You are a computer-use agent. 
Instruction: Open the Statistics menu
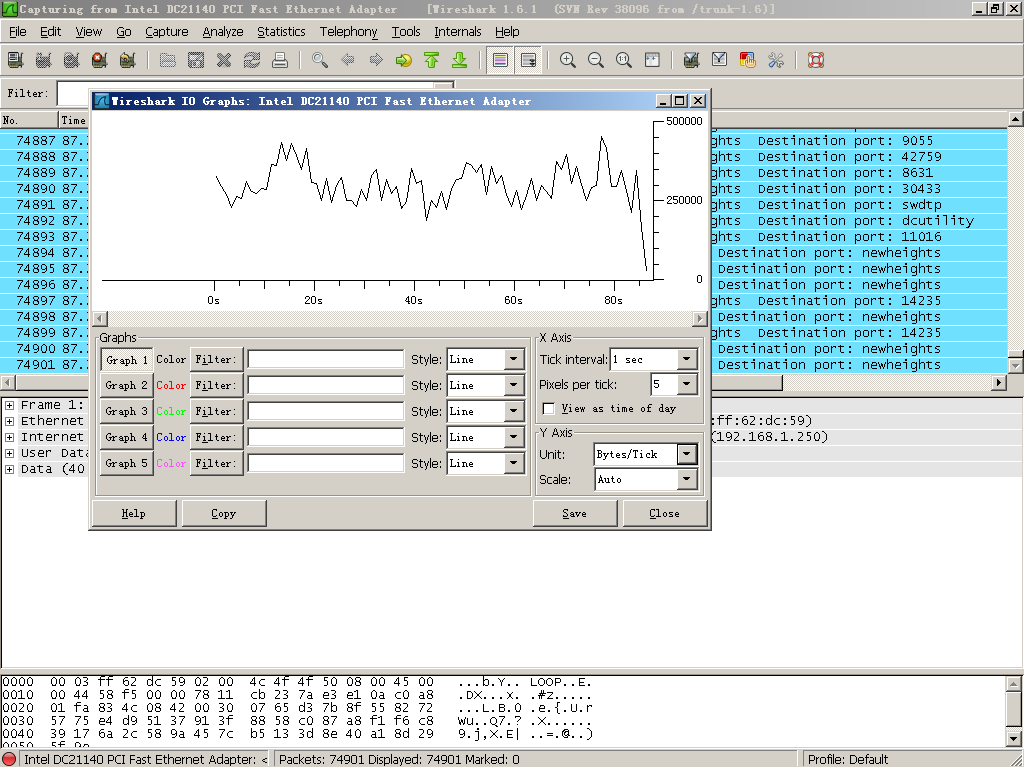(x=281, y=31)
